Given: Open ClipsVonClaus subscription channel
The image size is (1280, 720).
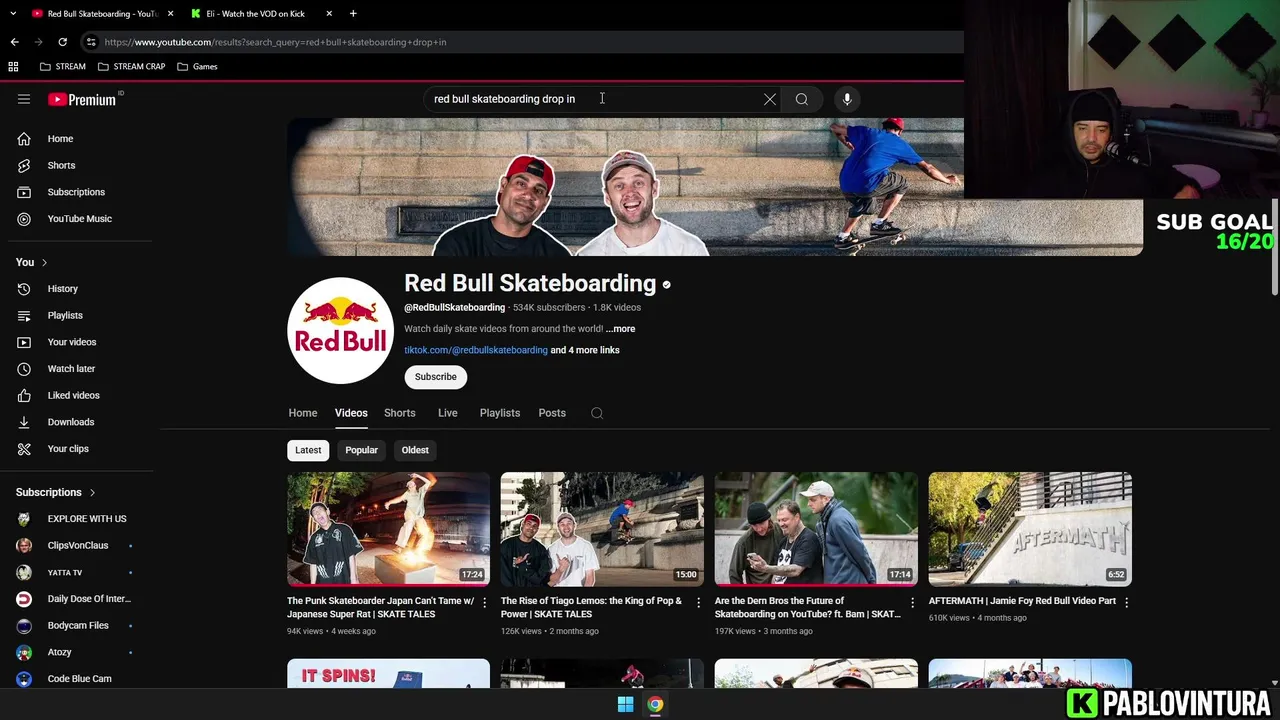Looking at the screenshot, I should 76,545.
